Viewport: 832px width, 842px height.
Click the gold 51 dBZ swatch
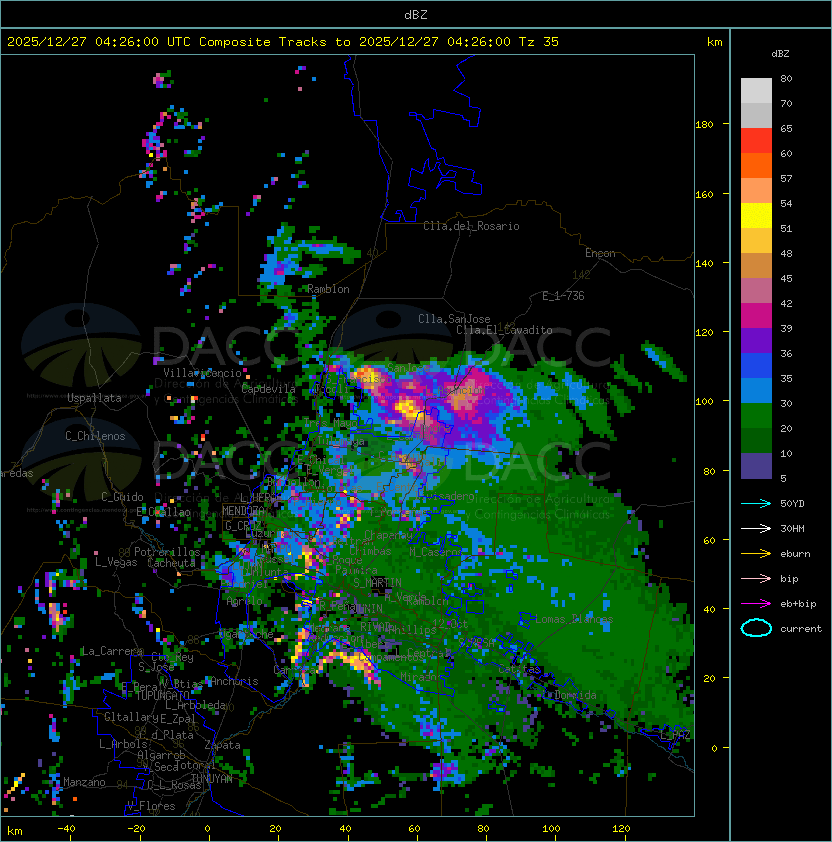coord(756,241)
